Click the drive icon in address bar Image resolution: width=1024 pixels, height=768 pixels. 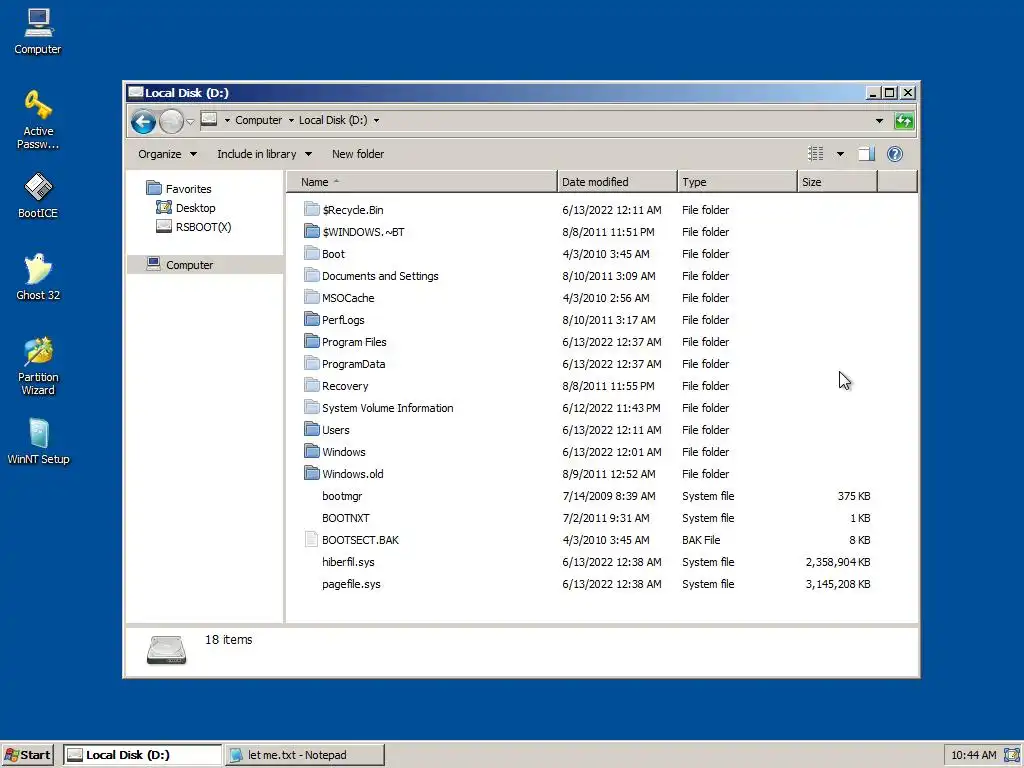[209, 120]
